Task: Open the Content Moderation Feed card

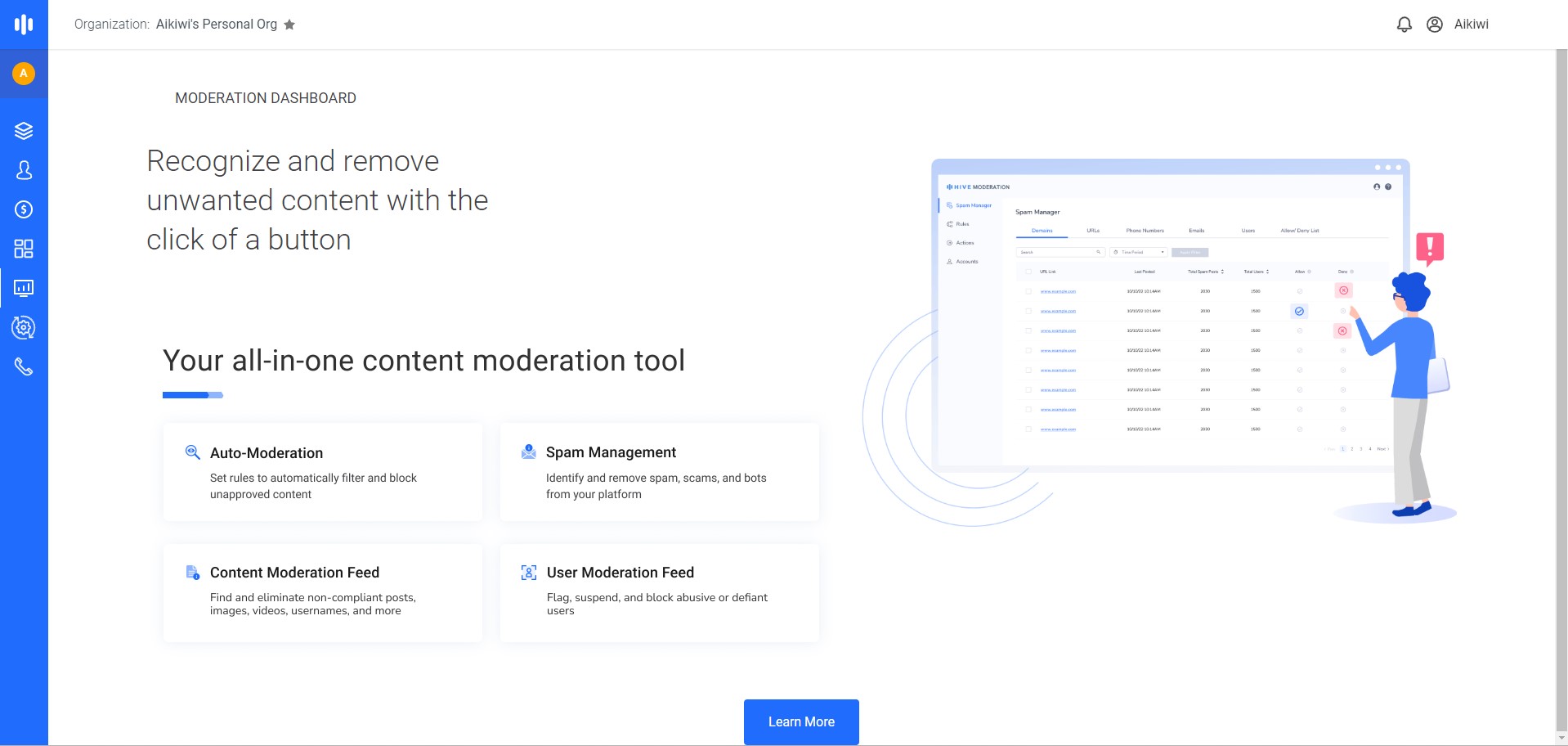Action: (323, 593)
